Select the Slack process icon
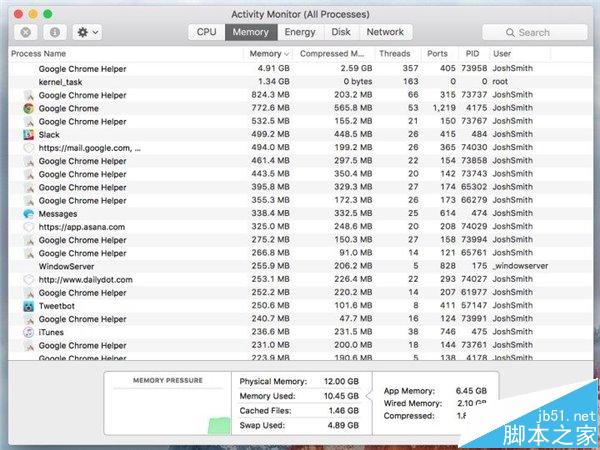The width and height of the screenshot is (600, 450). (29, 135)
